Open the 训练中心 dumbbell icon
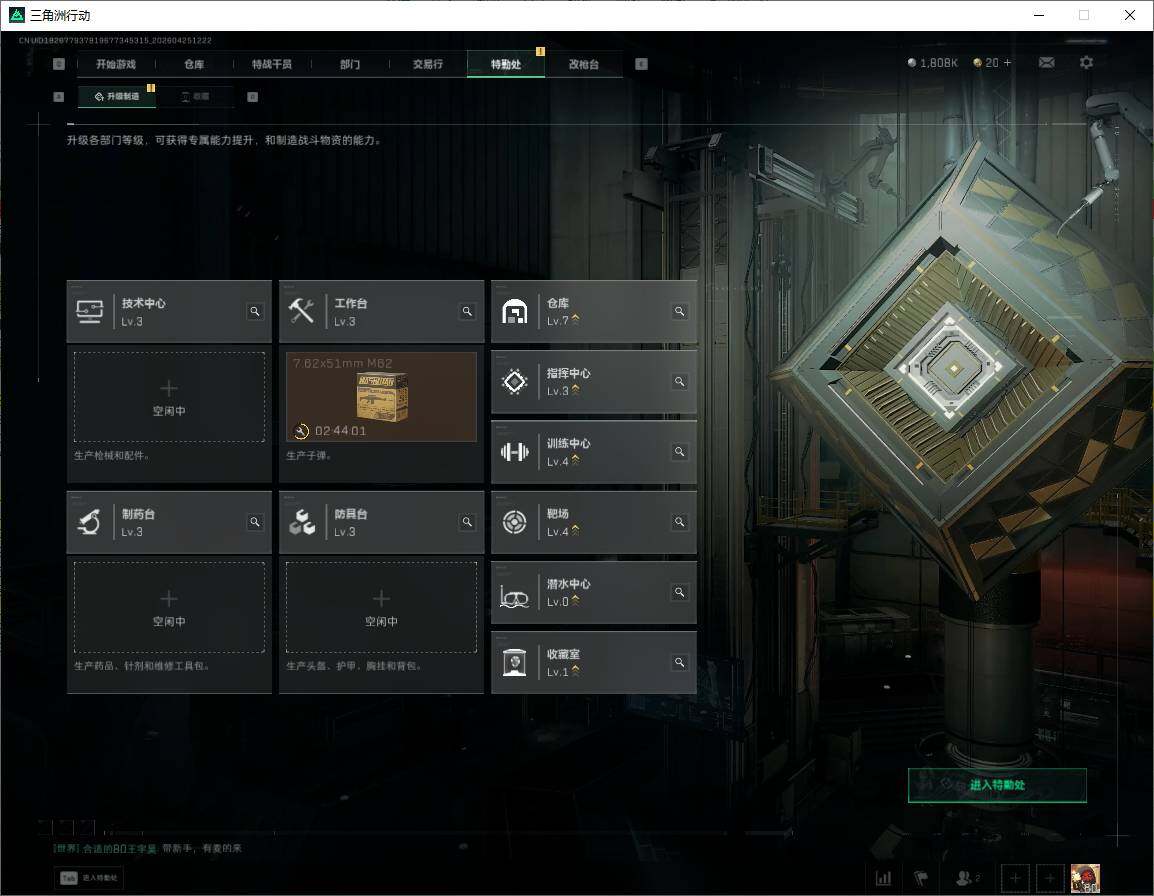 [x=514, y=451]
